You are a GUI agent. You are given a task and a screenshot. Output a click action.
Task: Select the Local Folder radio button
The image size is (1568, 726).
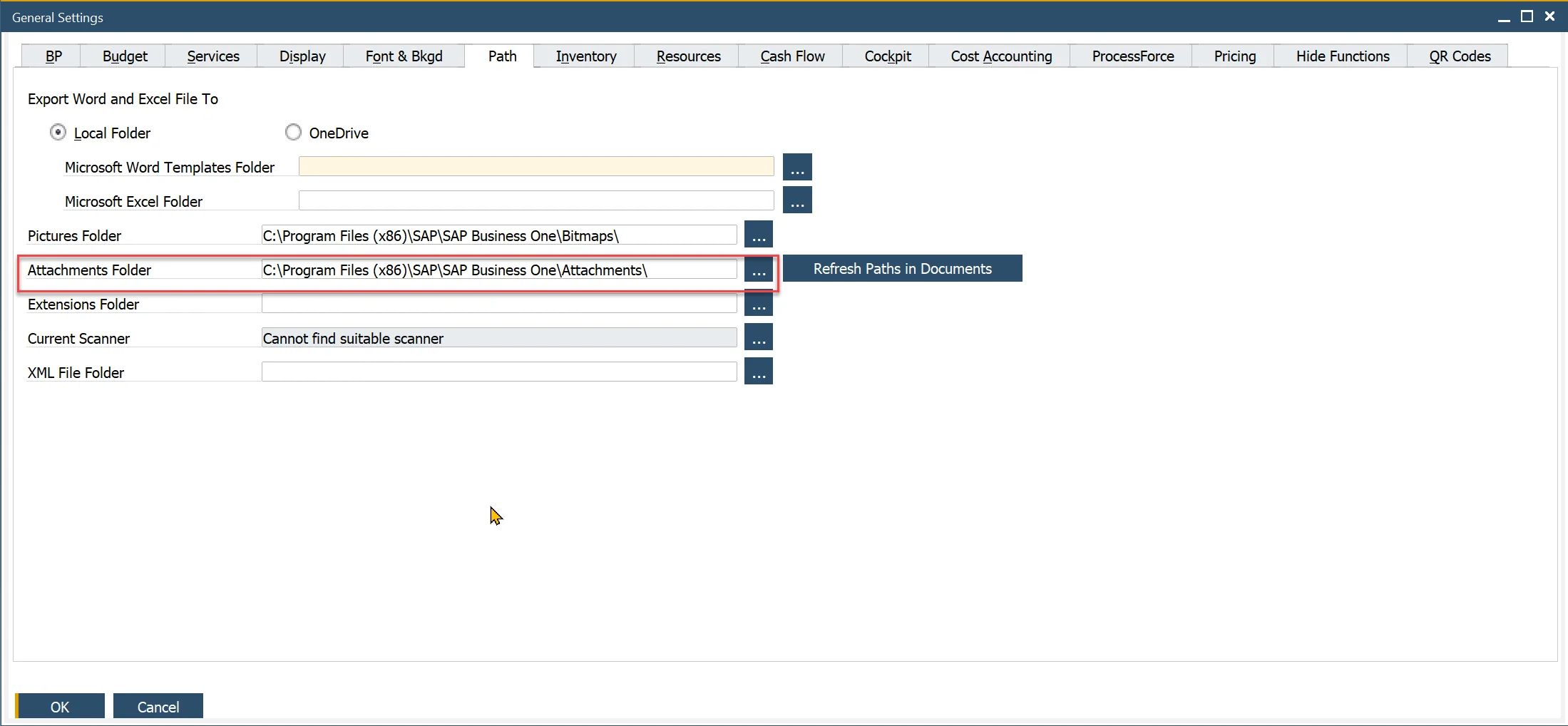[58, 133]
